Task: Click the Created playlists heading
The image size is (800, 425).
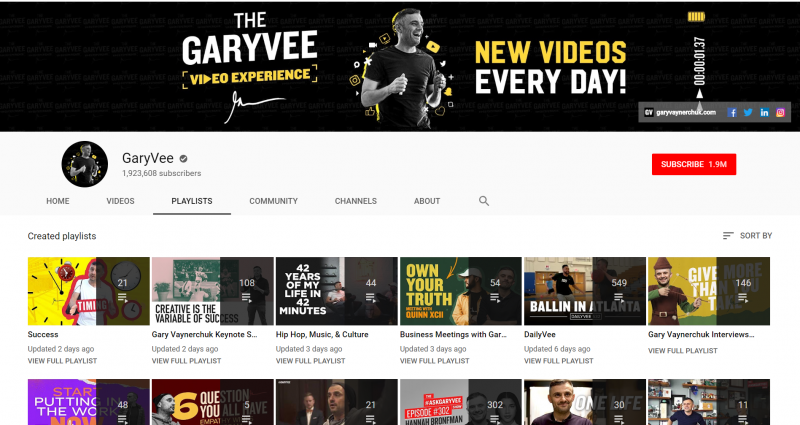Action: (62, 236)
